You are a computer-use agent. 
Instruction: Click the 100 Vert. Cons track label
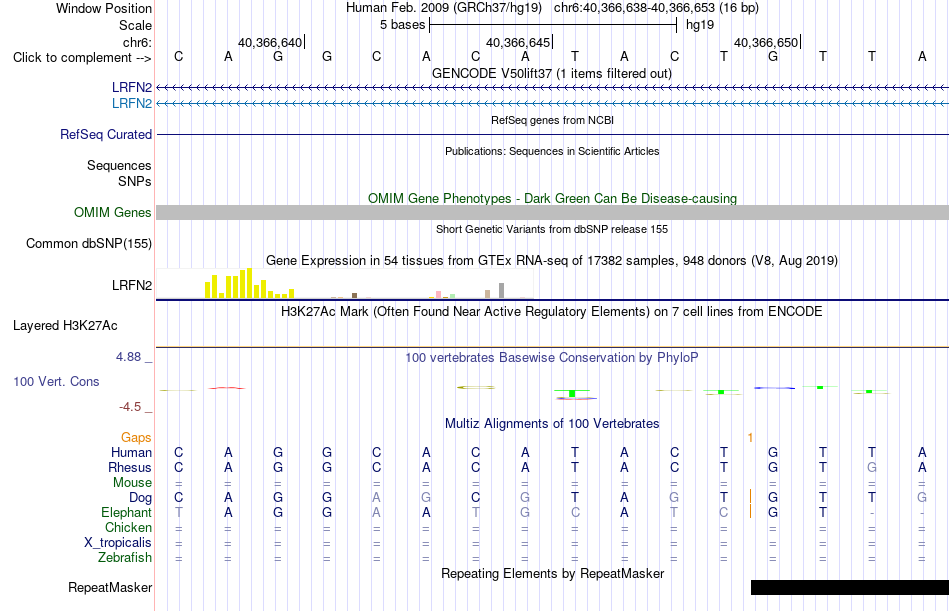coord(56,382)
